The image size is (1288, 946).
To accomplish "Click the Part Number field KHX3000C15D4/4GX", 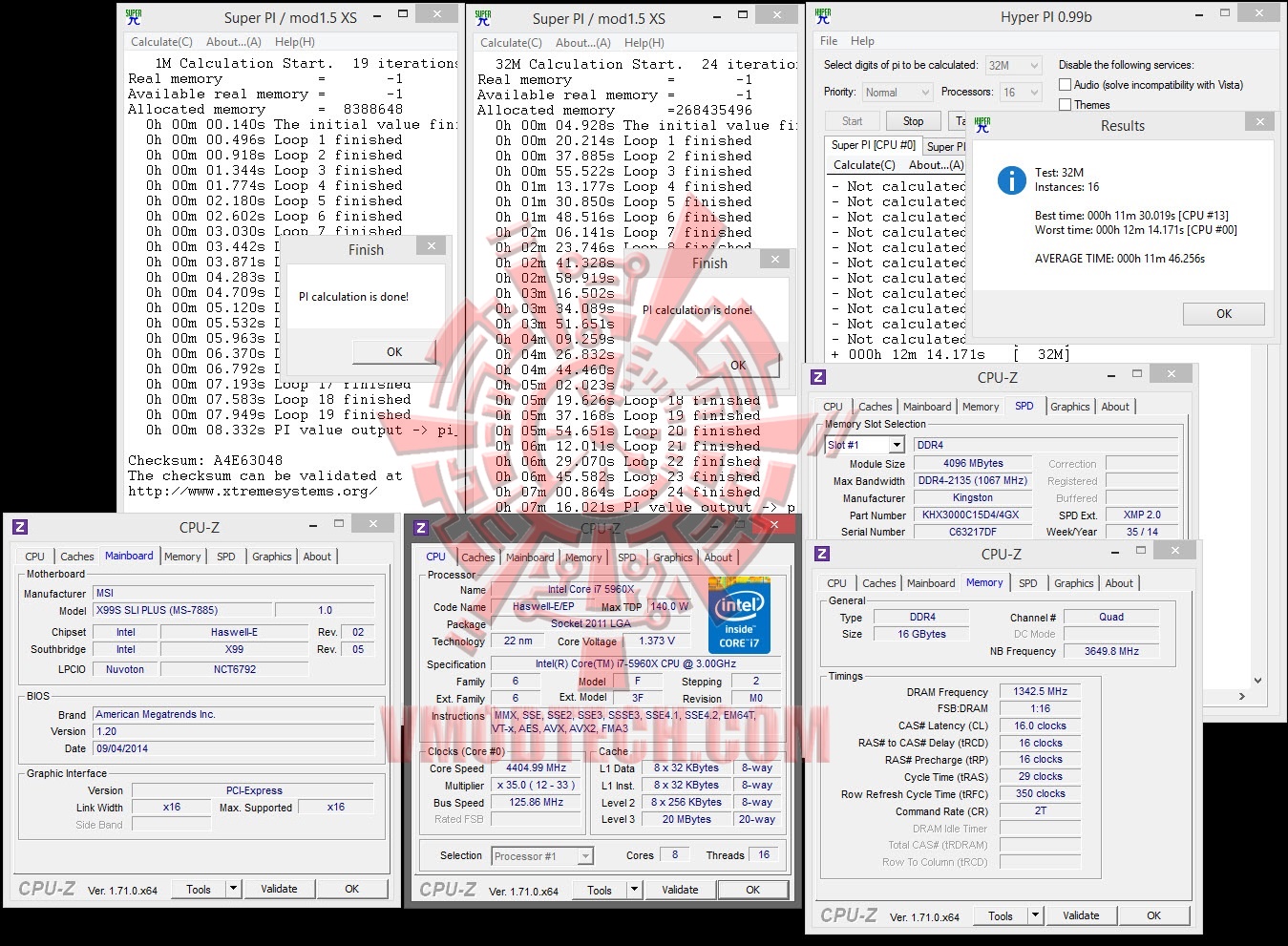I will tap(971, 515).
